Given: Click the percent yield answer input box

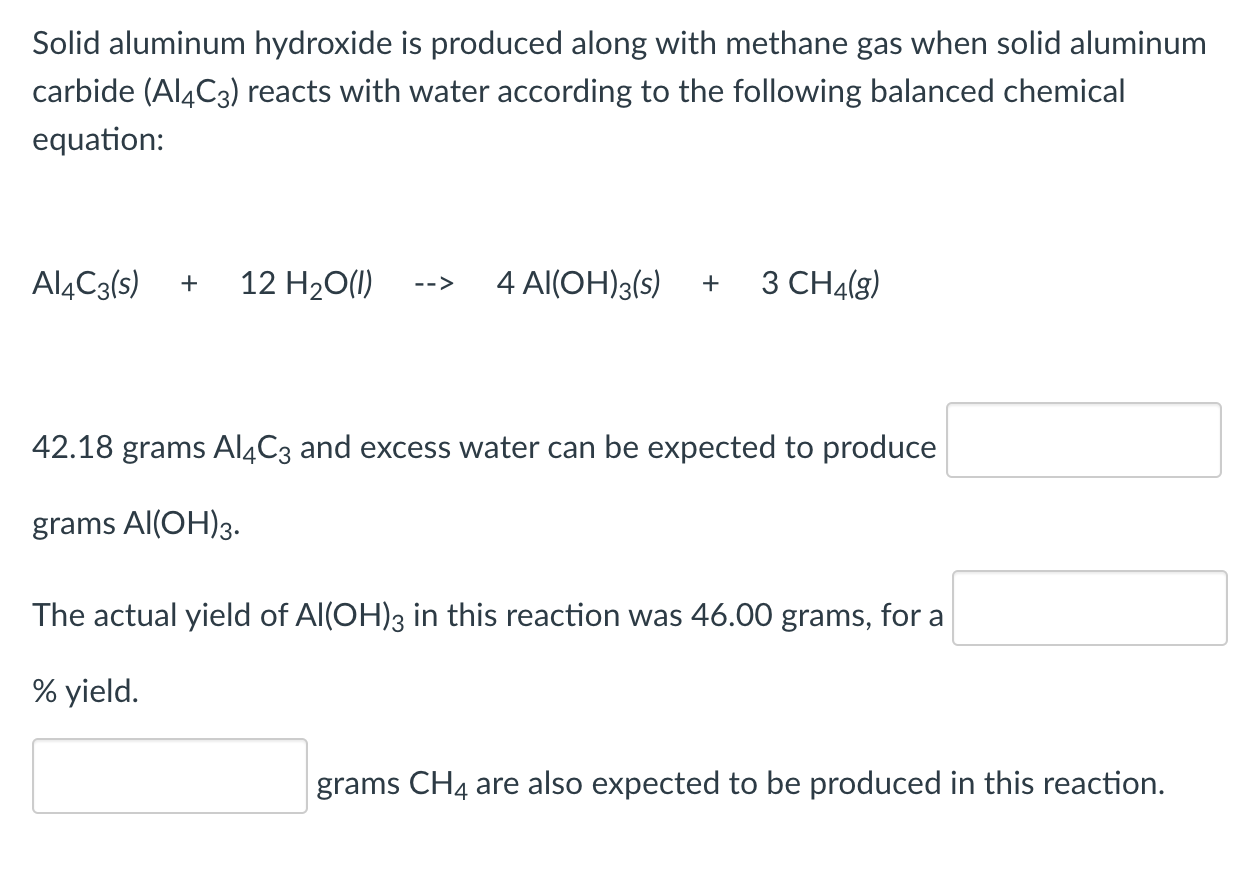Looking at the screenshot, I should pyautogui.click(x=1089, y=608).
